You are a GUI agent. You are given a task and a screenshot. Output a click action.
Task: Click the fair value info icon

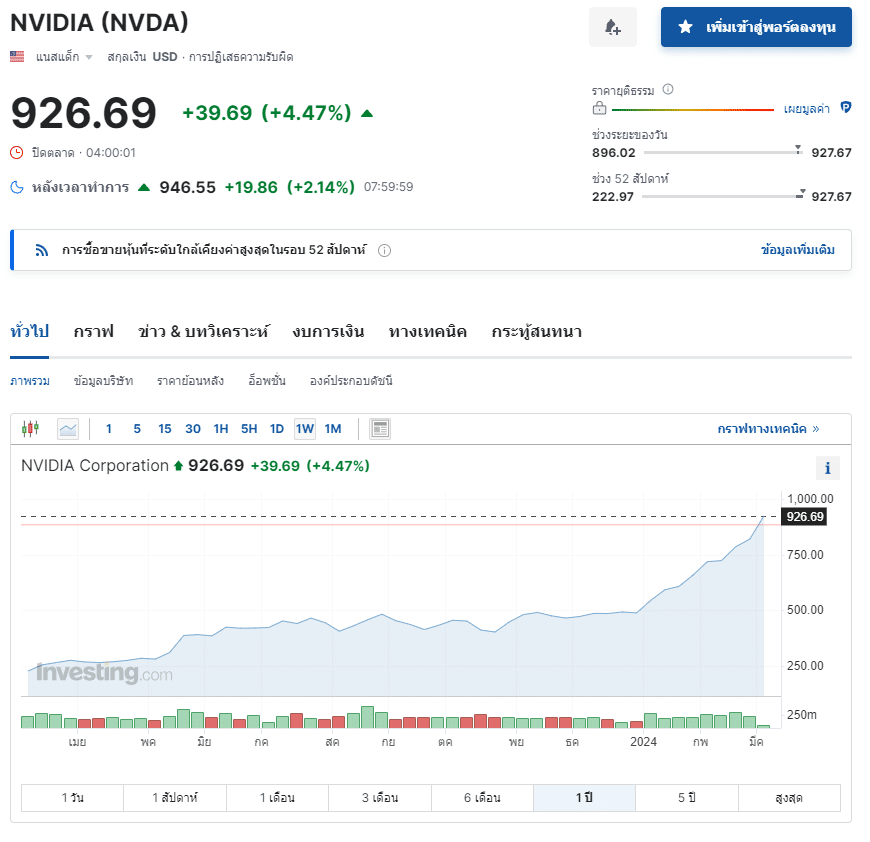(668, 89)
